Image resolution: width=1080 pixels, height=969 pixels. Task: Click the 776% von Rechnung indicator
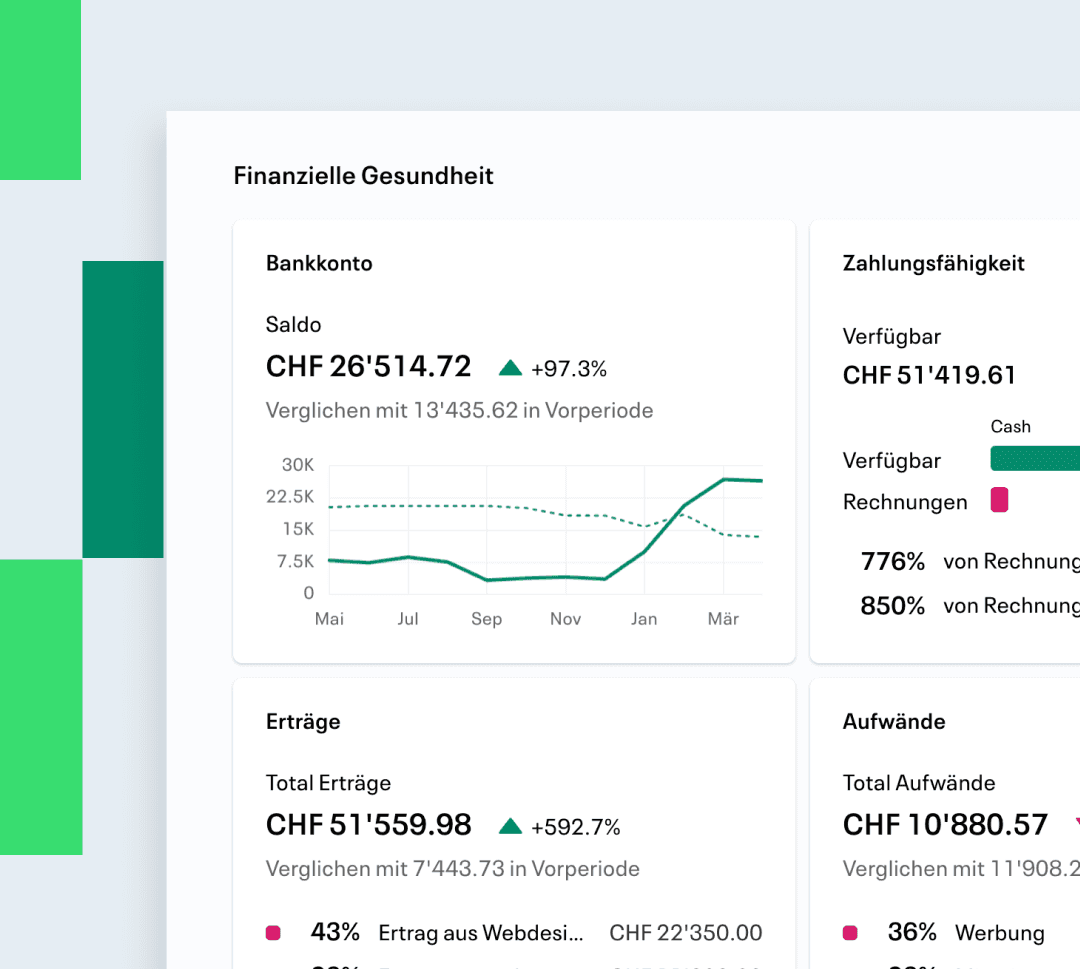coord(970,561)
